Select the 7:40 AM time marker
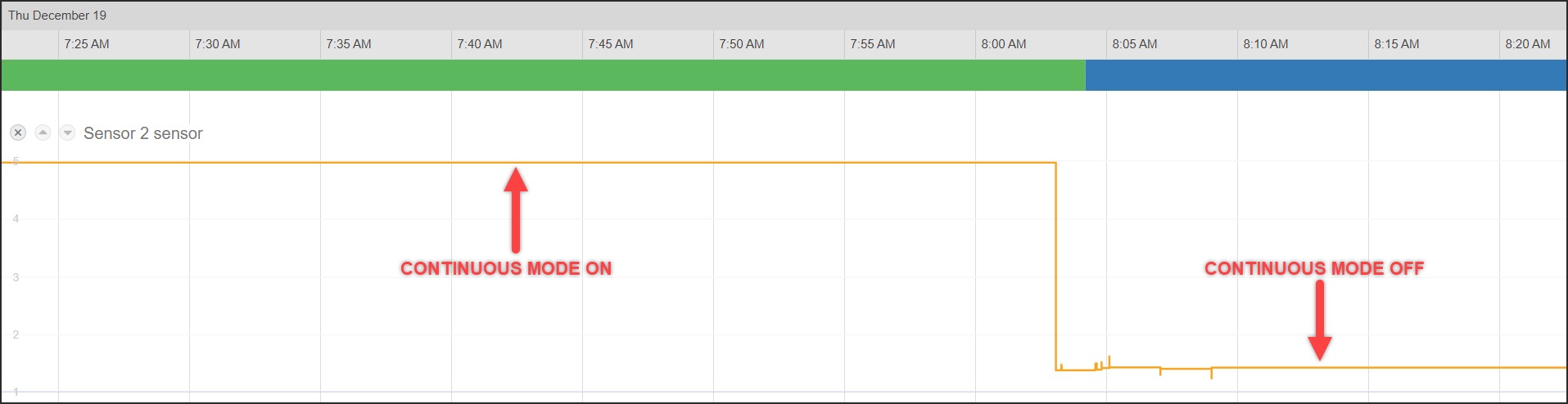 tap(480, 44)
